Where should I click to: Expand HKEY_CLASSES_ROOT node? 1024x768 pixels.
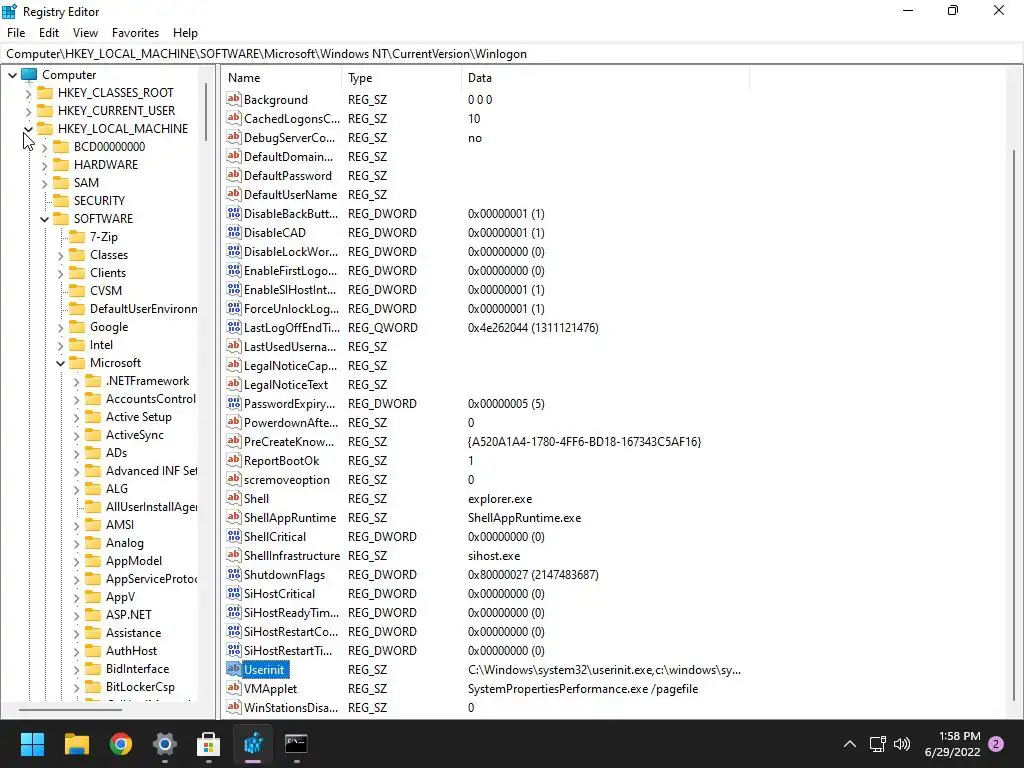tap(28, 93)
